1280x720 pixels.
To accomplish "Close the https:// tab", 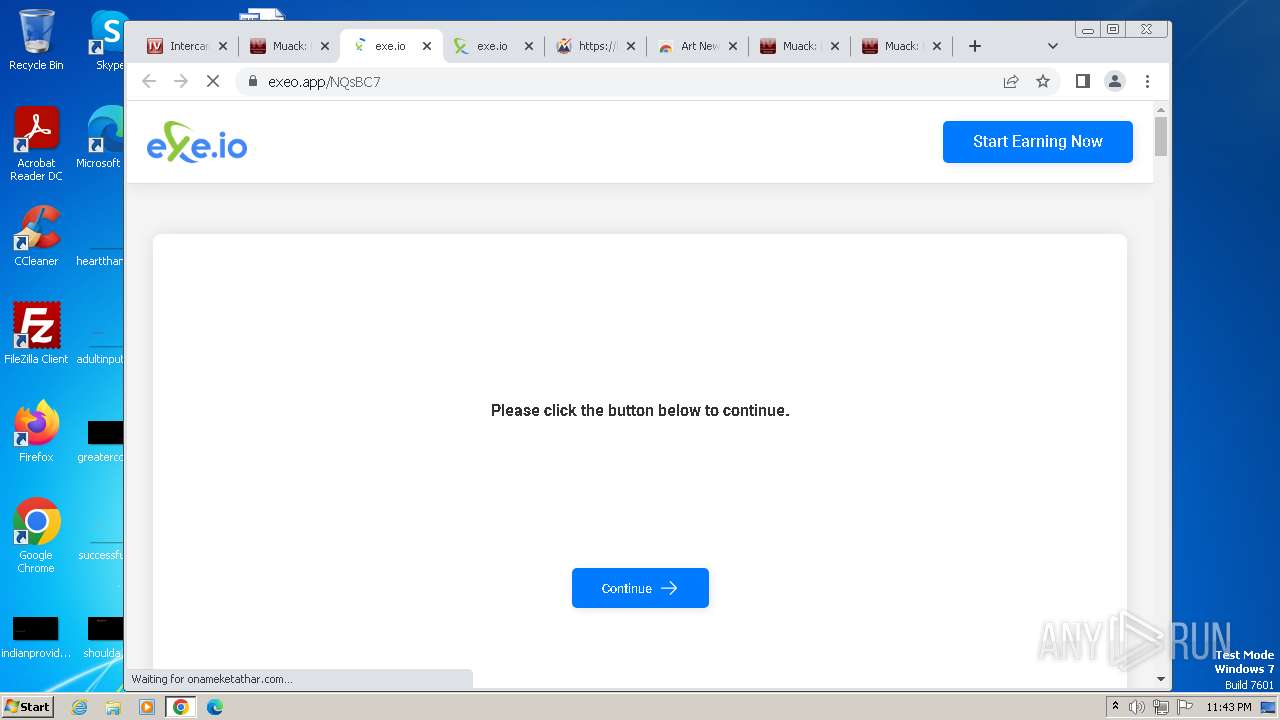I will [x=631, y=46].
